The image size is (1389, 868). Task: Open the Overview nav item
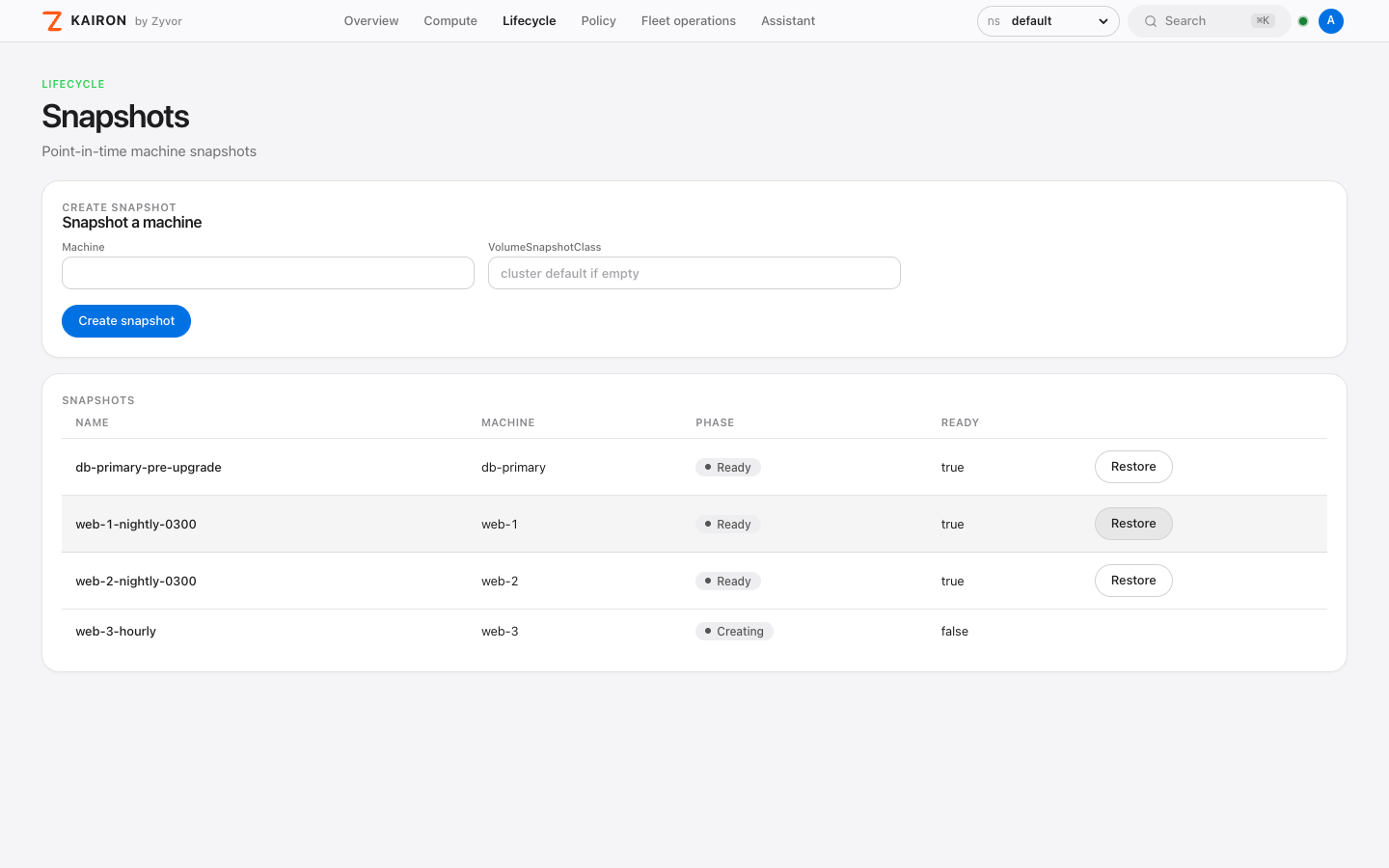tap(371, 21)
